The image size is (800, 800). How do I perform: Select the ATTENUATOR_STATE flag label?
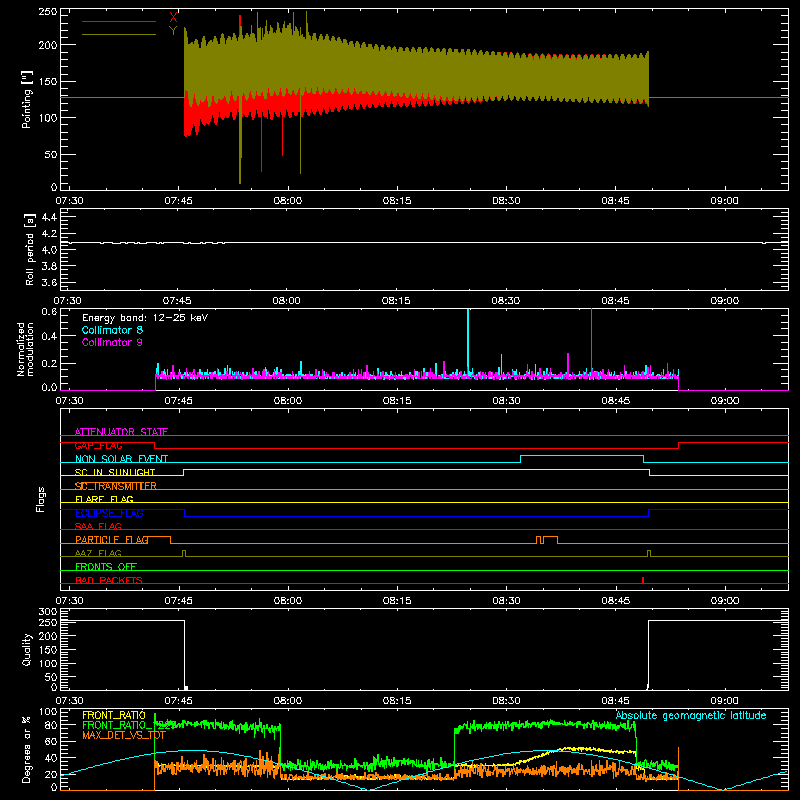click(x=121, y=432)
